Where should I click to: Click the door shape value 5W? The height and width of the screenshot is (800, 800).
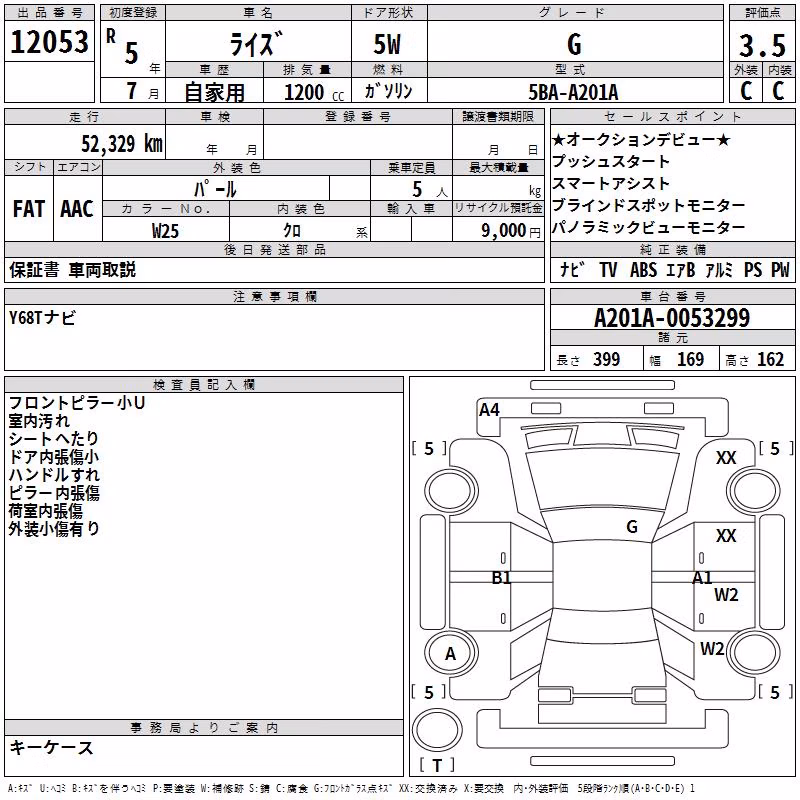387,44
